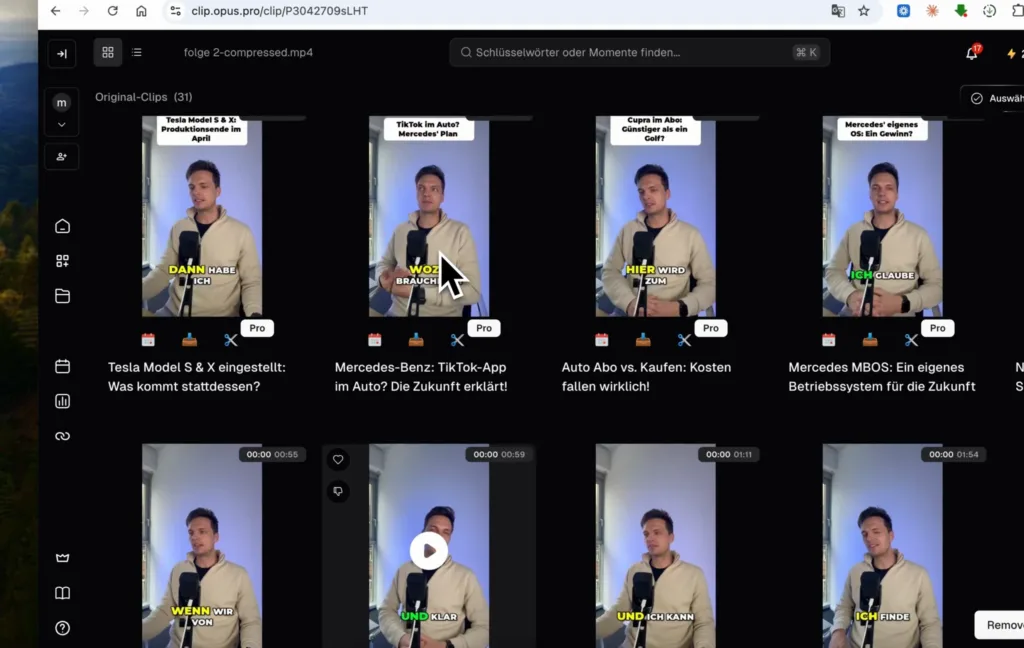The image size is (1024, 648).
Task: Click the Pro badge under the Auto Abo clip
Action: (x=711, y=328)
